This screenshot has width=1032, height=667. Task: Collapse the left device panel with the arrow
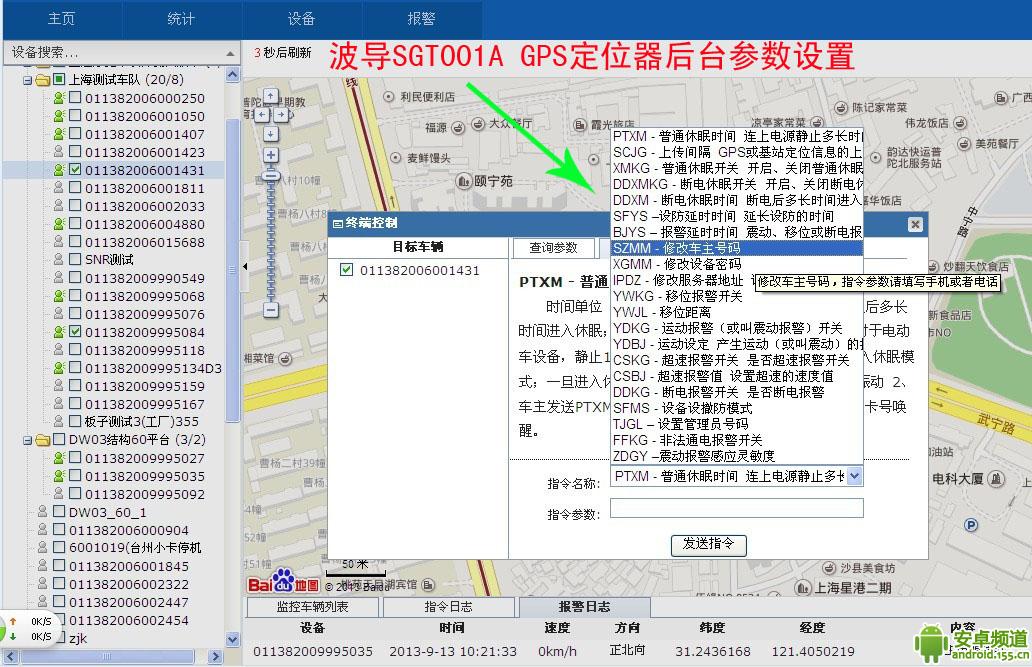tap(245, 267)
